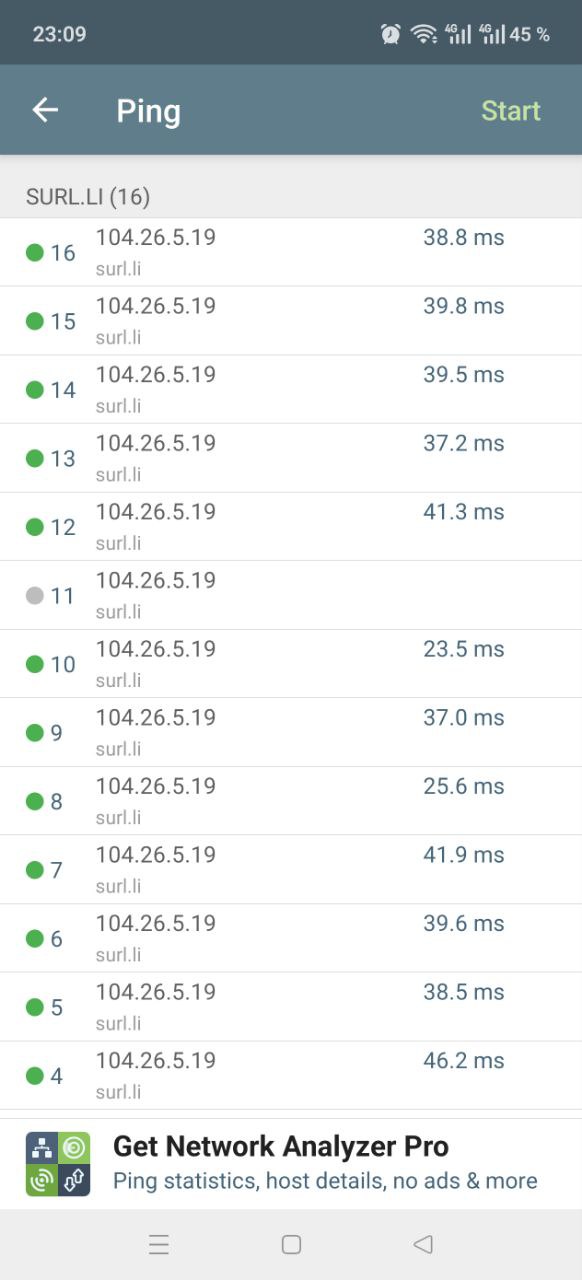Start the ping test
Screen dimensions: 582x1280
pos(511,110)
